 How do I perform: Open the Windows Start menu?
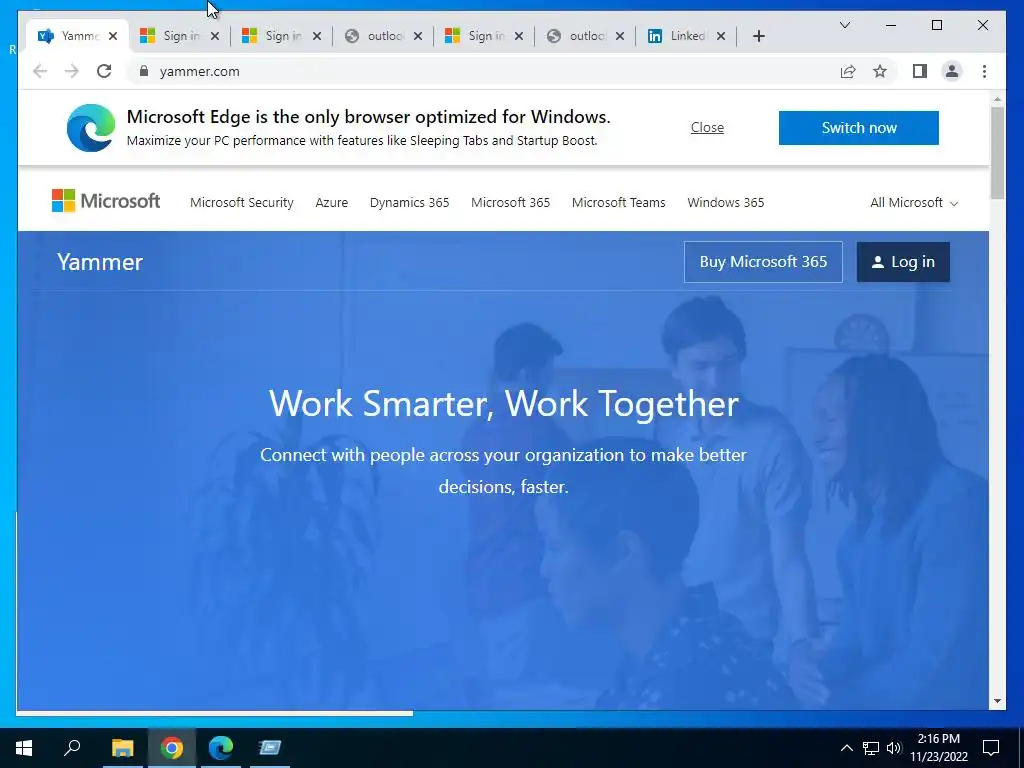pos(24,748)
